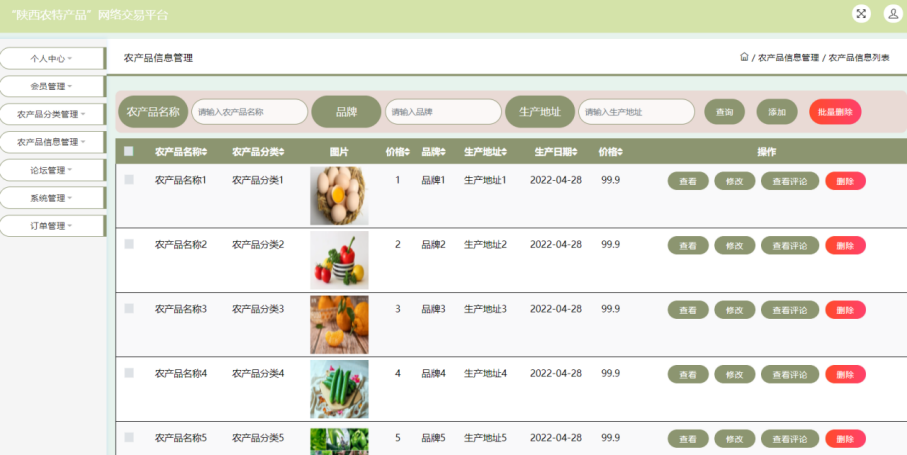Delete the 农产品名称1 row

[x=846, y=181]
